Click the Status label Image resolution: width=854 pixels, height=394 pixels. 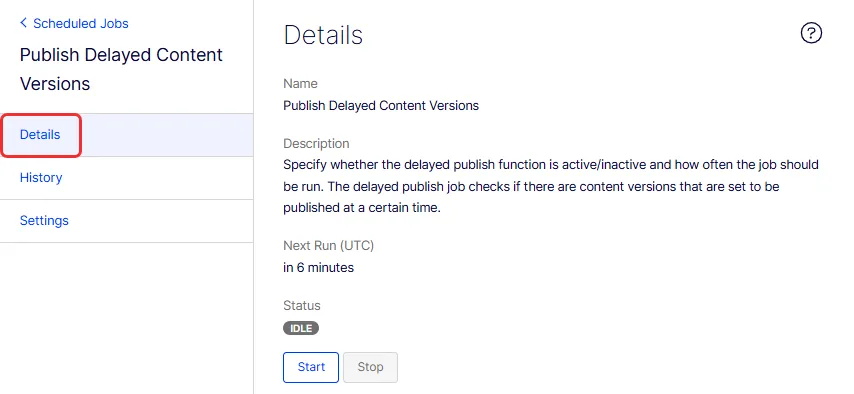302,306
